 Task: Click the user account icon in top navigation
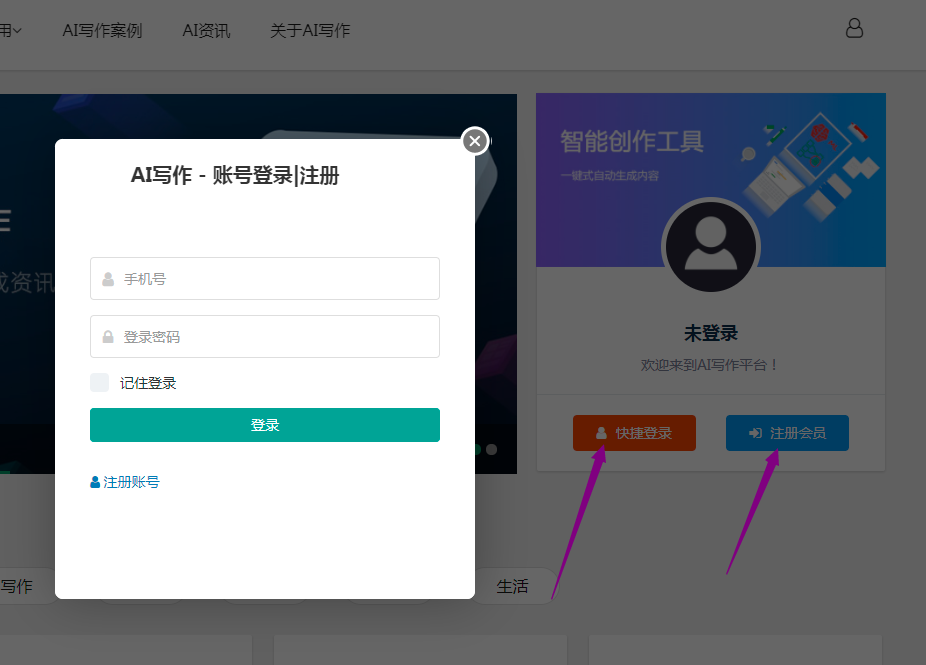point(854,28)
